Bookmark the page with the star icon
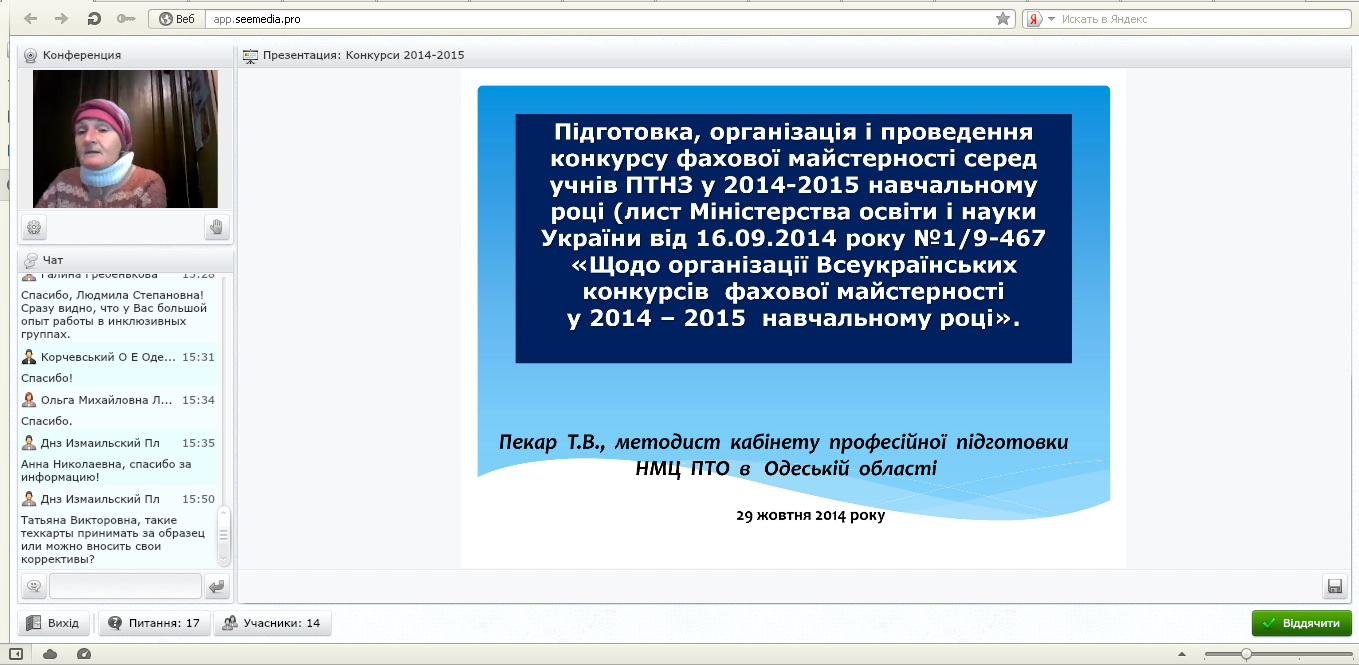The image size is (1359, 665). pos(1003,19)
